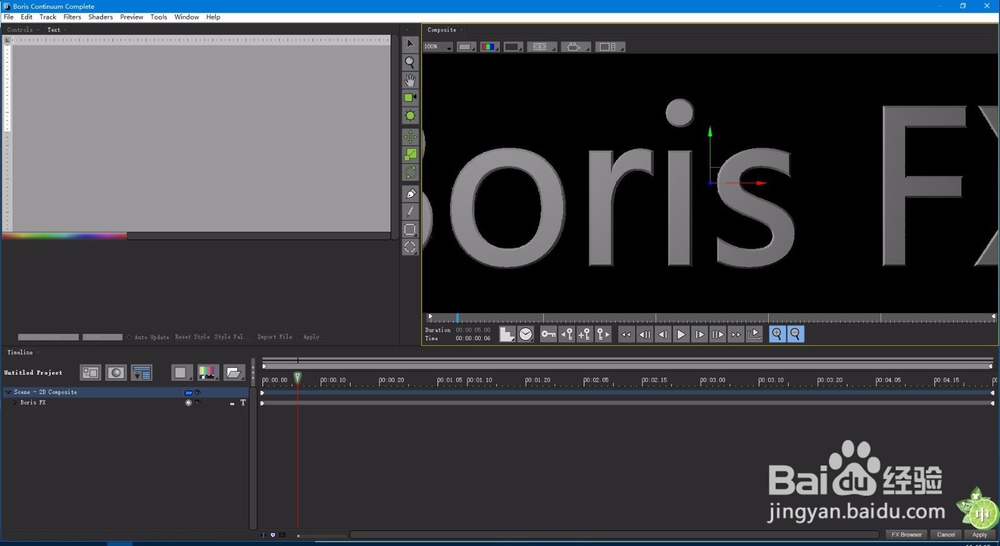Collapse the Scene 2D Composite track
This screenshot has height=546, width=1000.
point(8,392)
